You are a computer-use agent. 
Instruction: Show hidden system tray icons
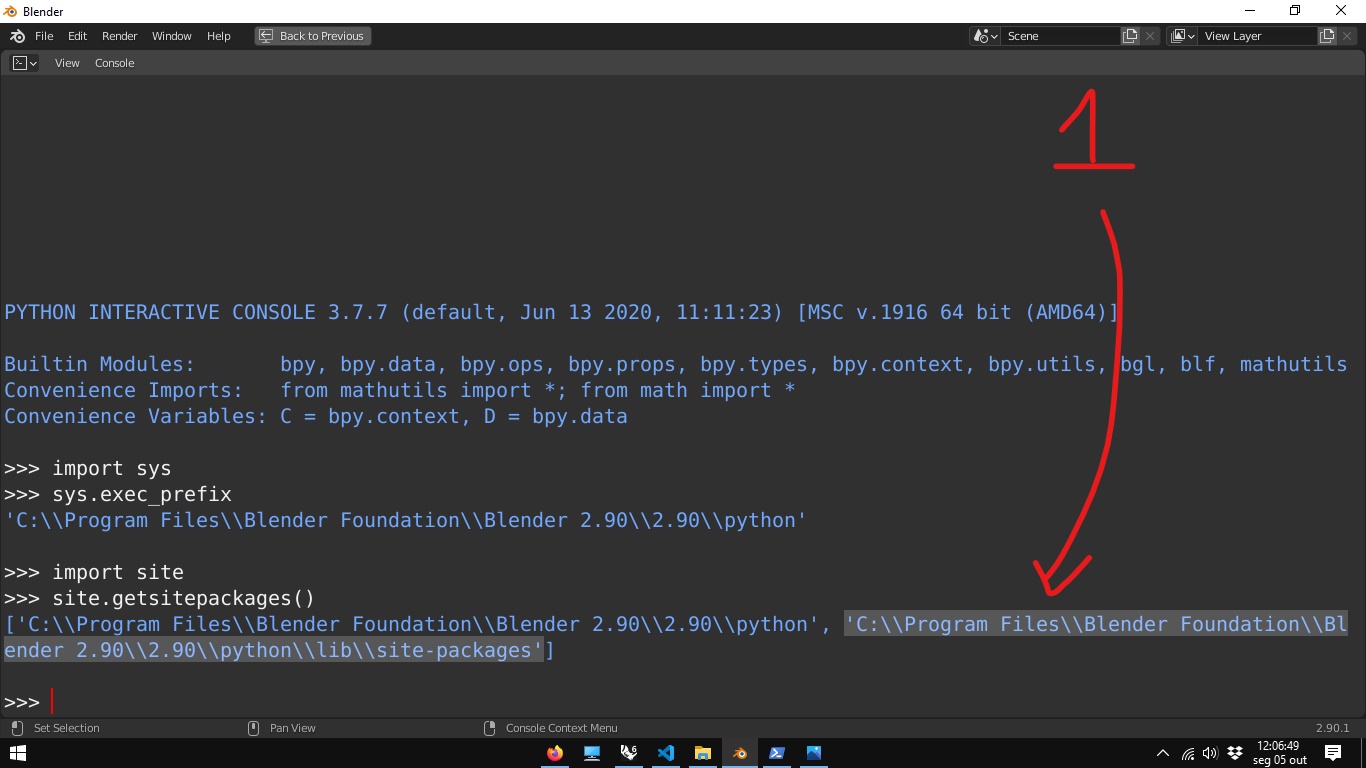tap(1162, 753)
